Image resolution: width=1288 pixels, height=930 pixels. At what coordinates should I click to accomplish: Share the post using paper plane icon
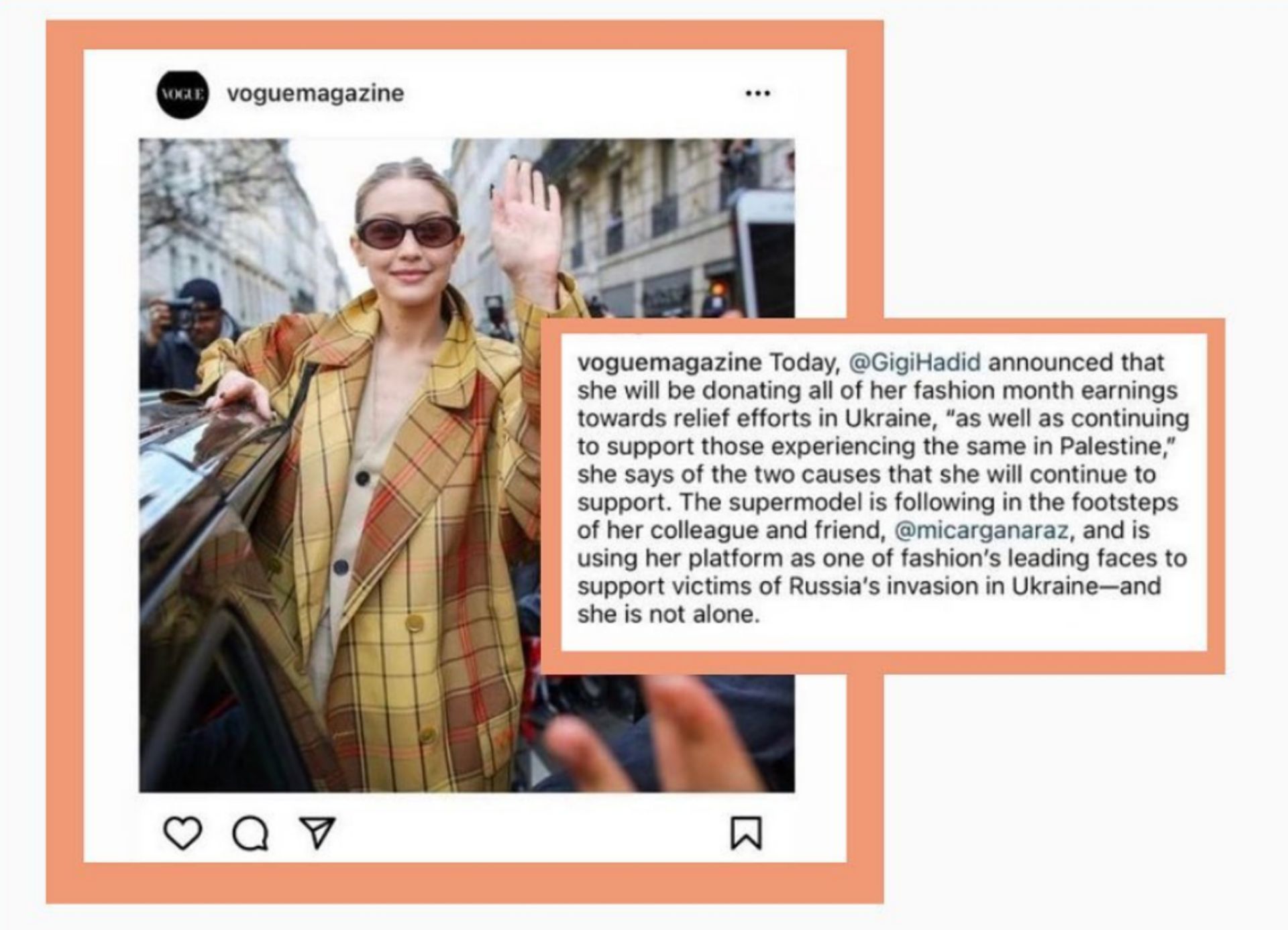point(317,833)
